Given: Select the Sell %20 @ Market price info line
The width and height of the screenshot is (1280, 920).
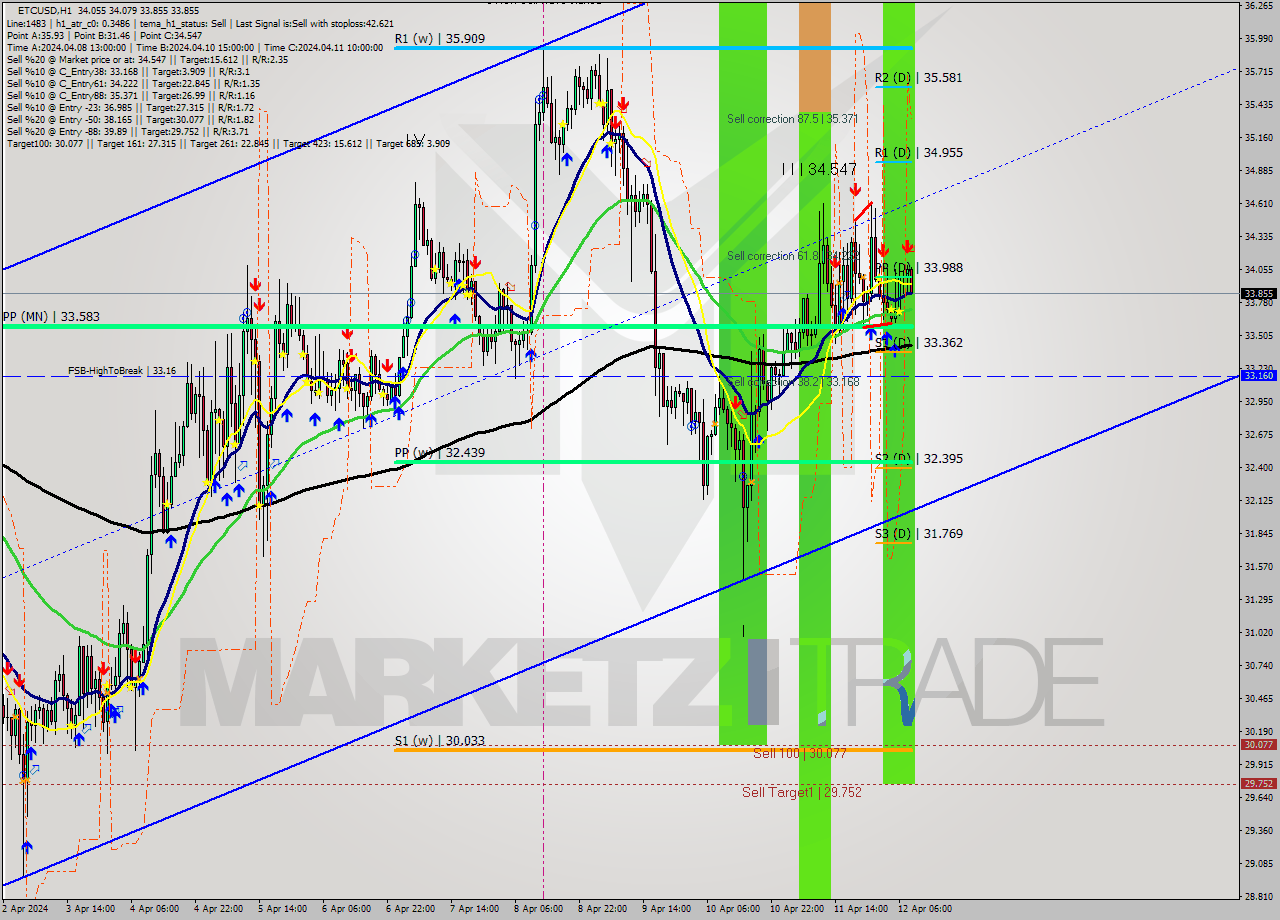Looking at the screenshot, I should coord(147,59).
